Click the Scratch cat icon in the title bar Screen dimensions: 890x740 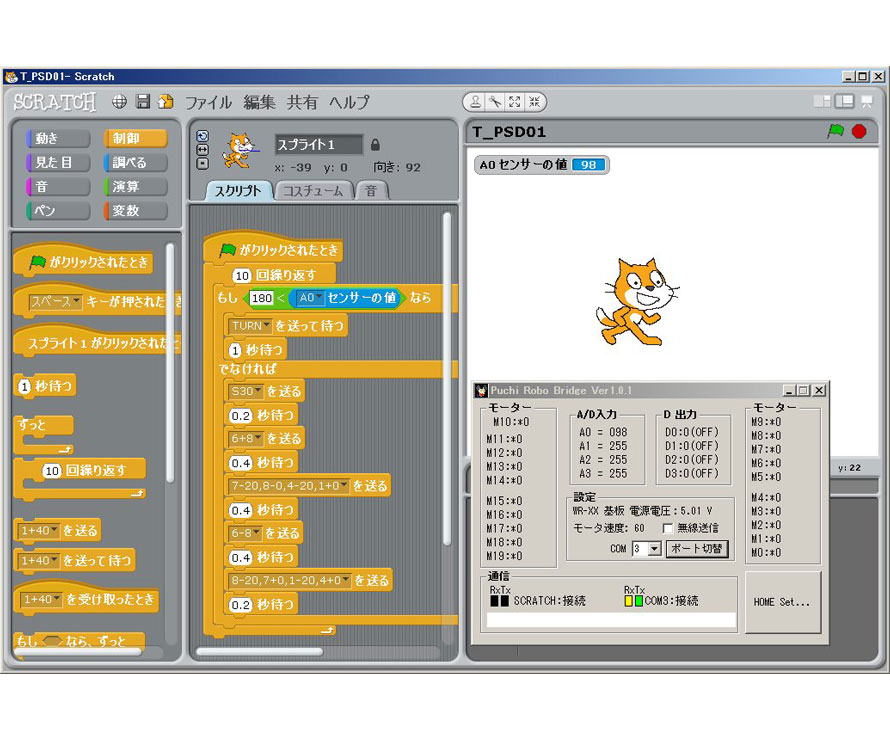(x=11, y=77)
